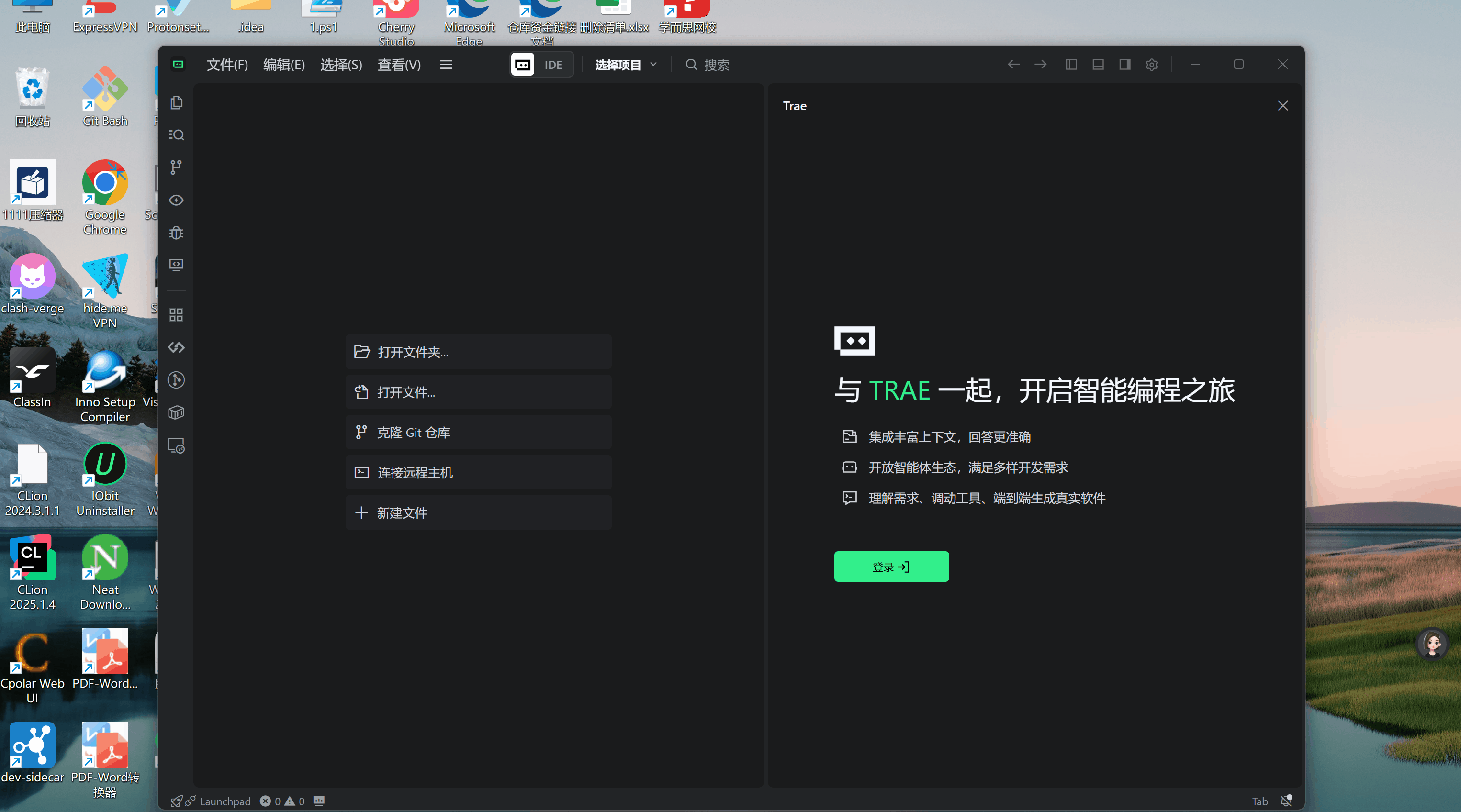Viewport: 1461px width, 812px height.
Task: Open the Extensions grid icon
Action: pos(176,315)
